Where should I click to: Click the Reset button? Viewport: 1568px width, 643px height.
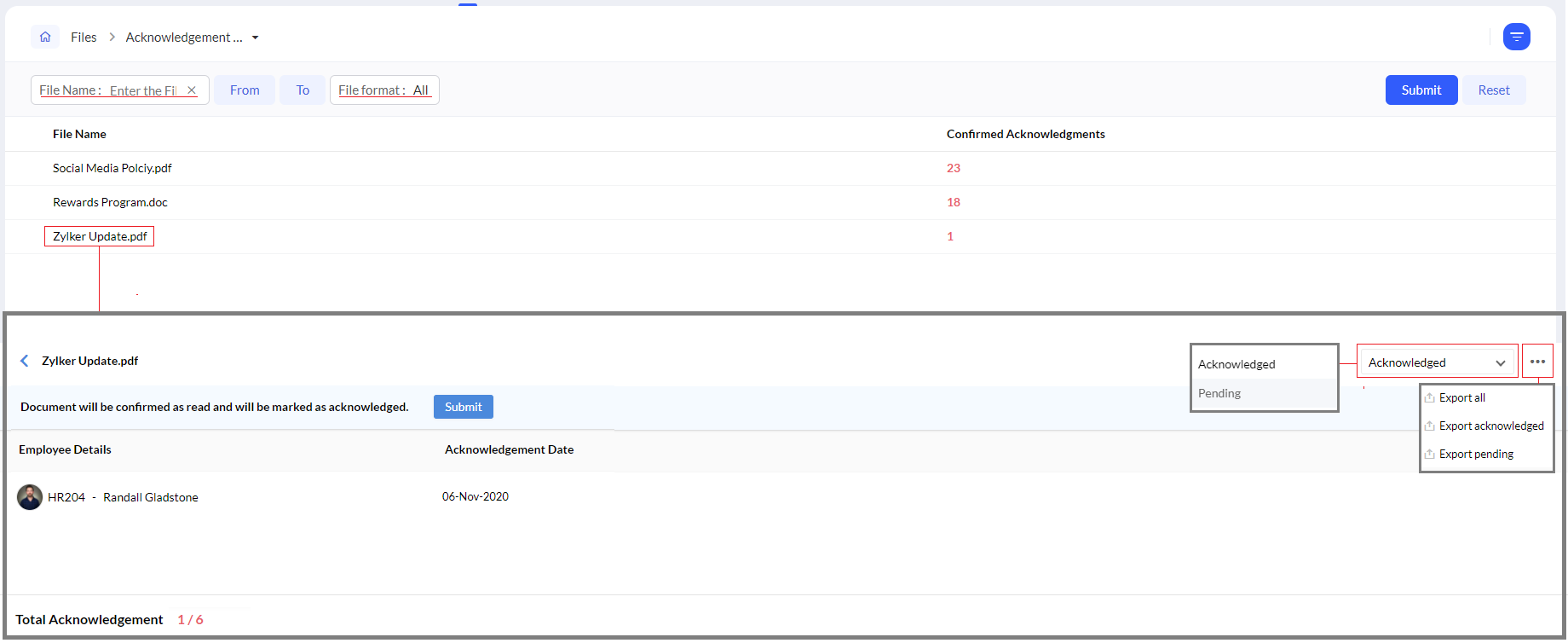(x=1494, y=90)
